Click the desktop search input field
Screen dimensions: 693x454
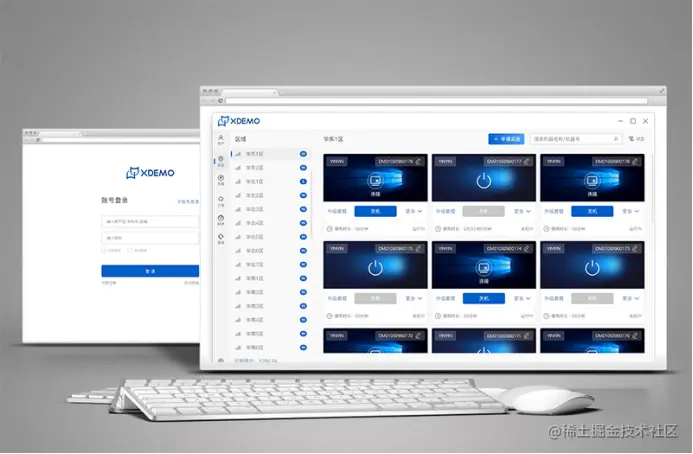click(576, 139)
